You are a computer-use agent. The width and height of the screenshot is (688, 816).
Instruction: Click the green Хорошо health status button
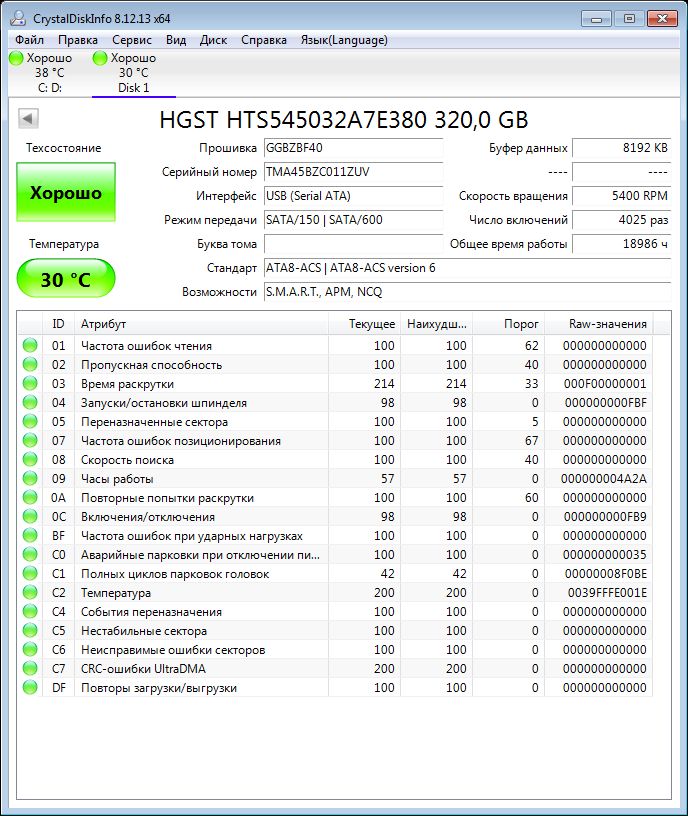point(66,192)
